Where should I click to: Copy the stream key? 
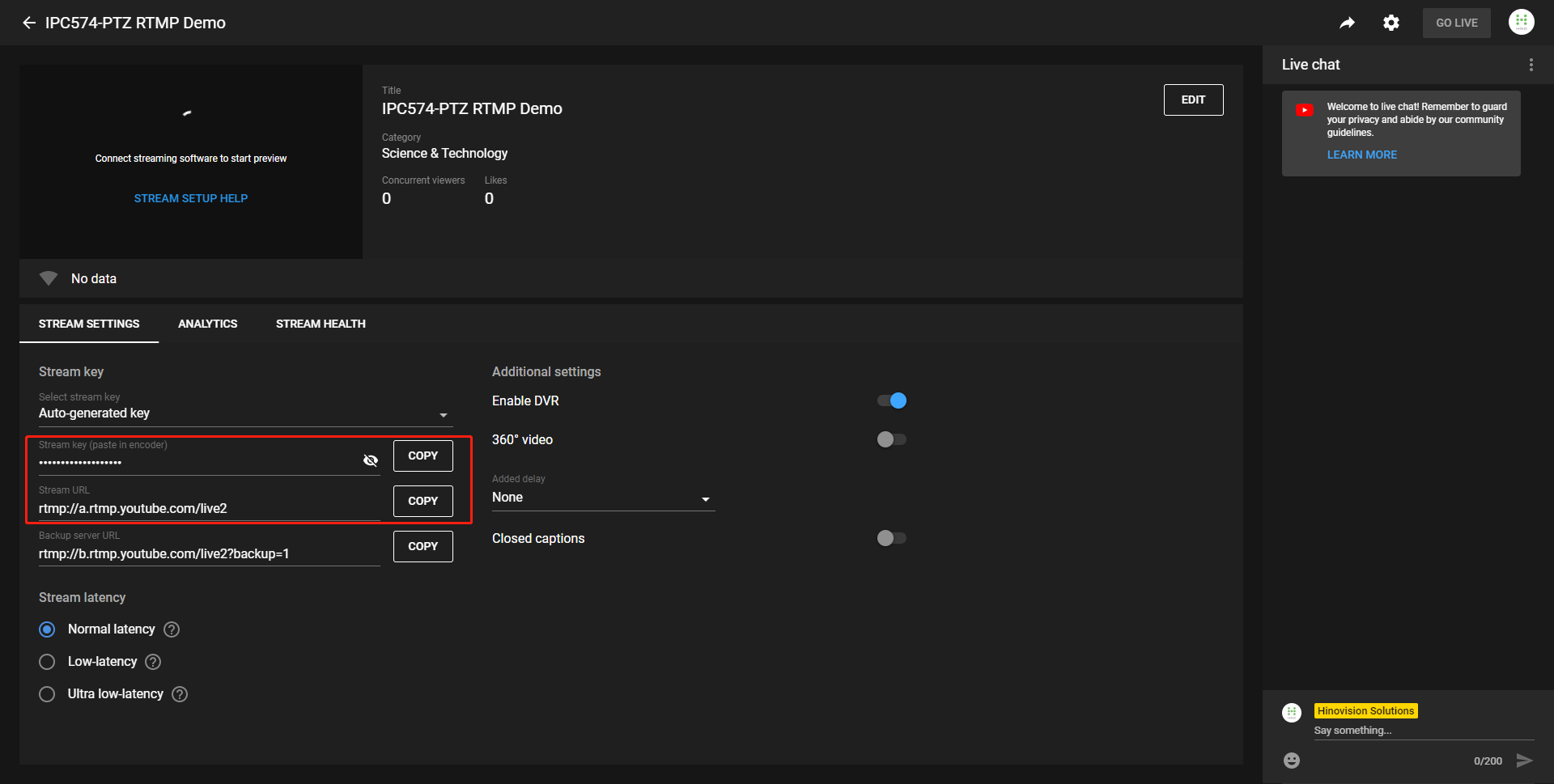[x=422, y=456]
